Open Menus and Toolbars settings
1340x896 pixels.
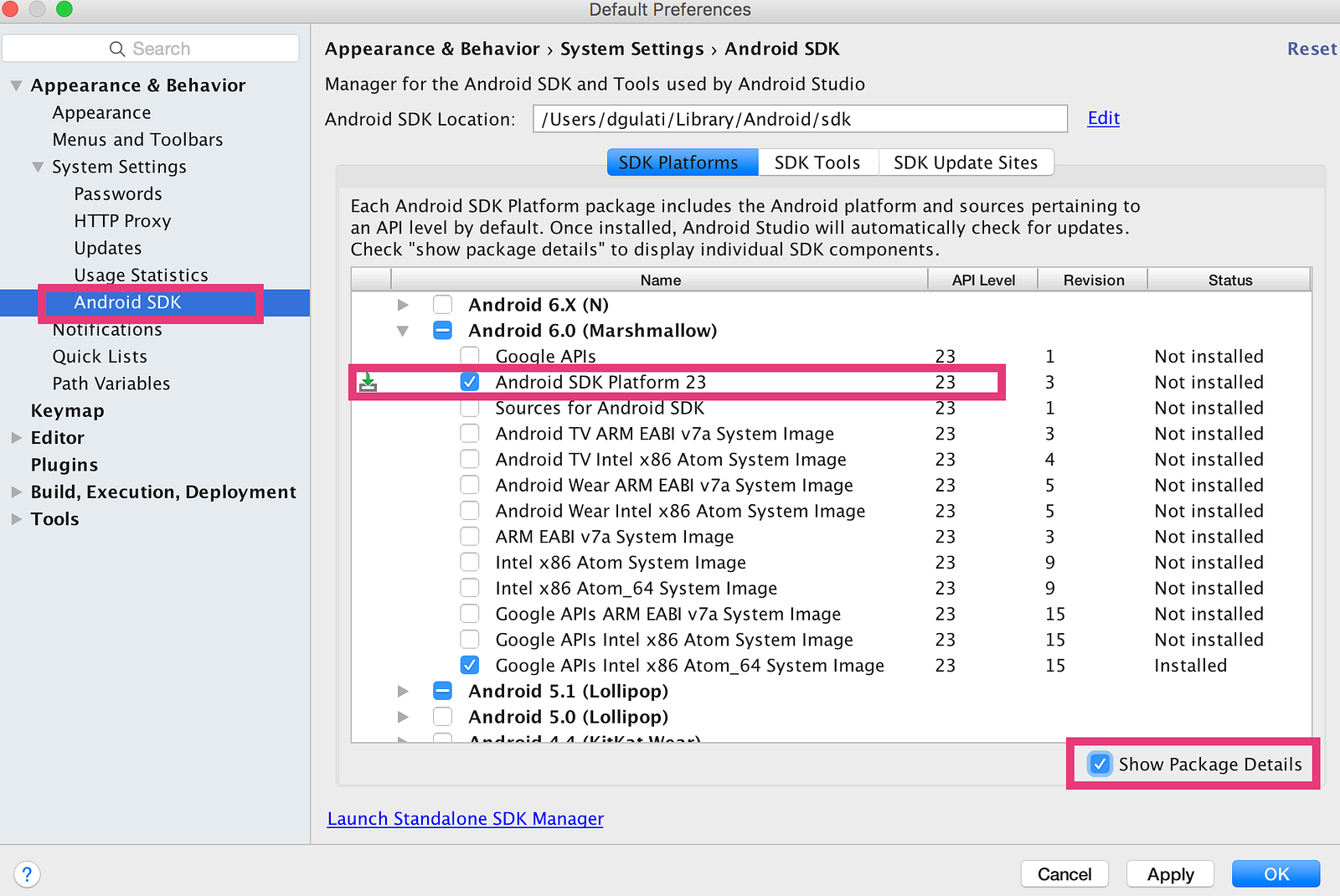137,140
